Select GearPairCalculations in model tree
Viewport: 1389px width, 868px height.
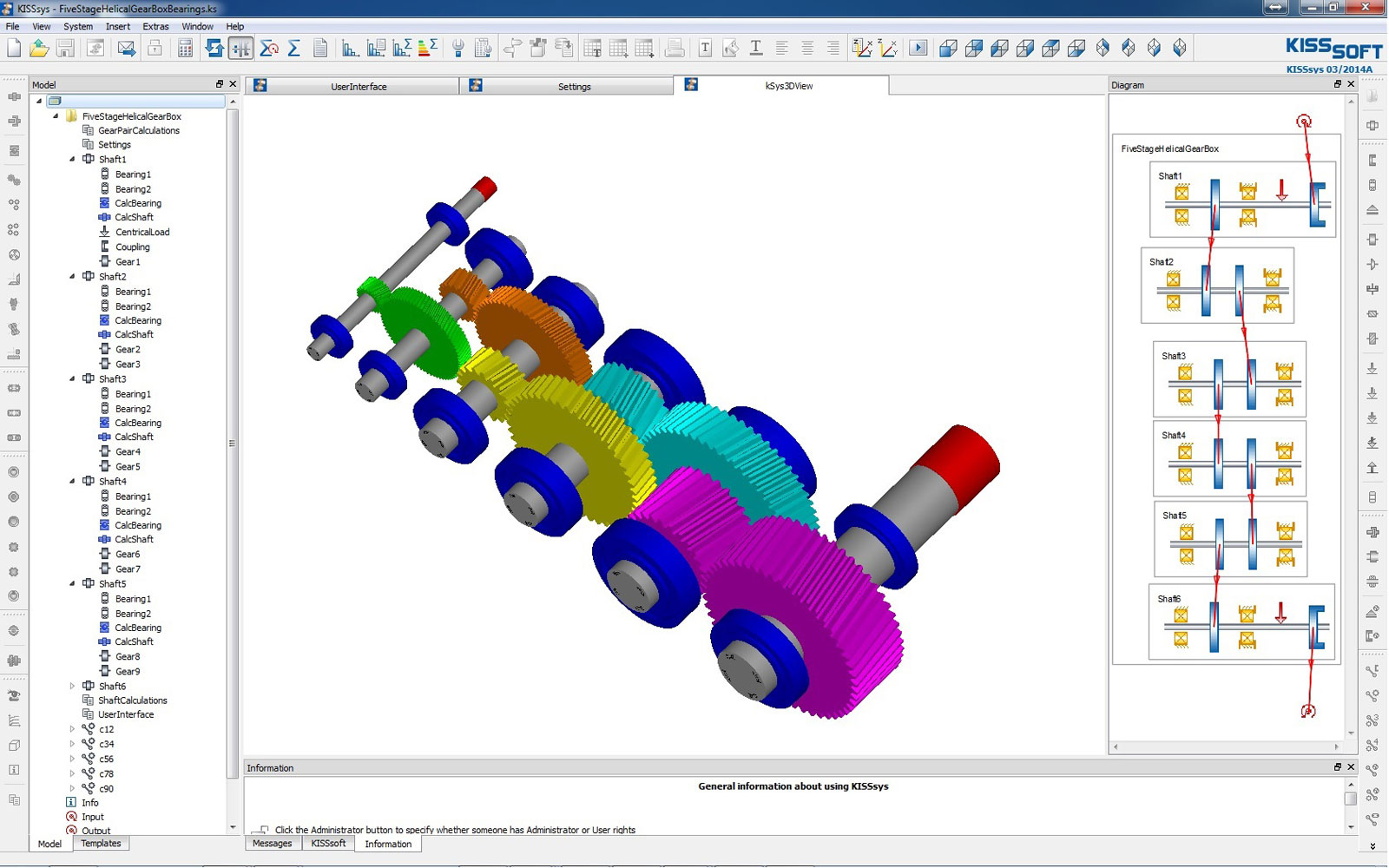pyautogui.click(x=138, y=130)
